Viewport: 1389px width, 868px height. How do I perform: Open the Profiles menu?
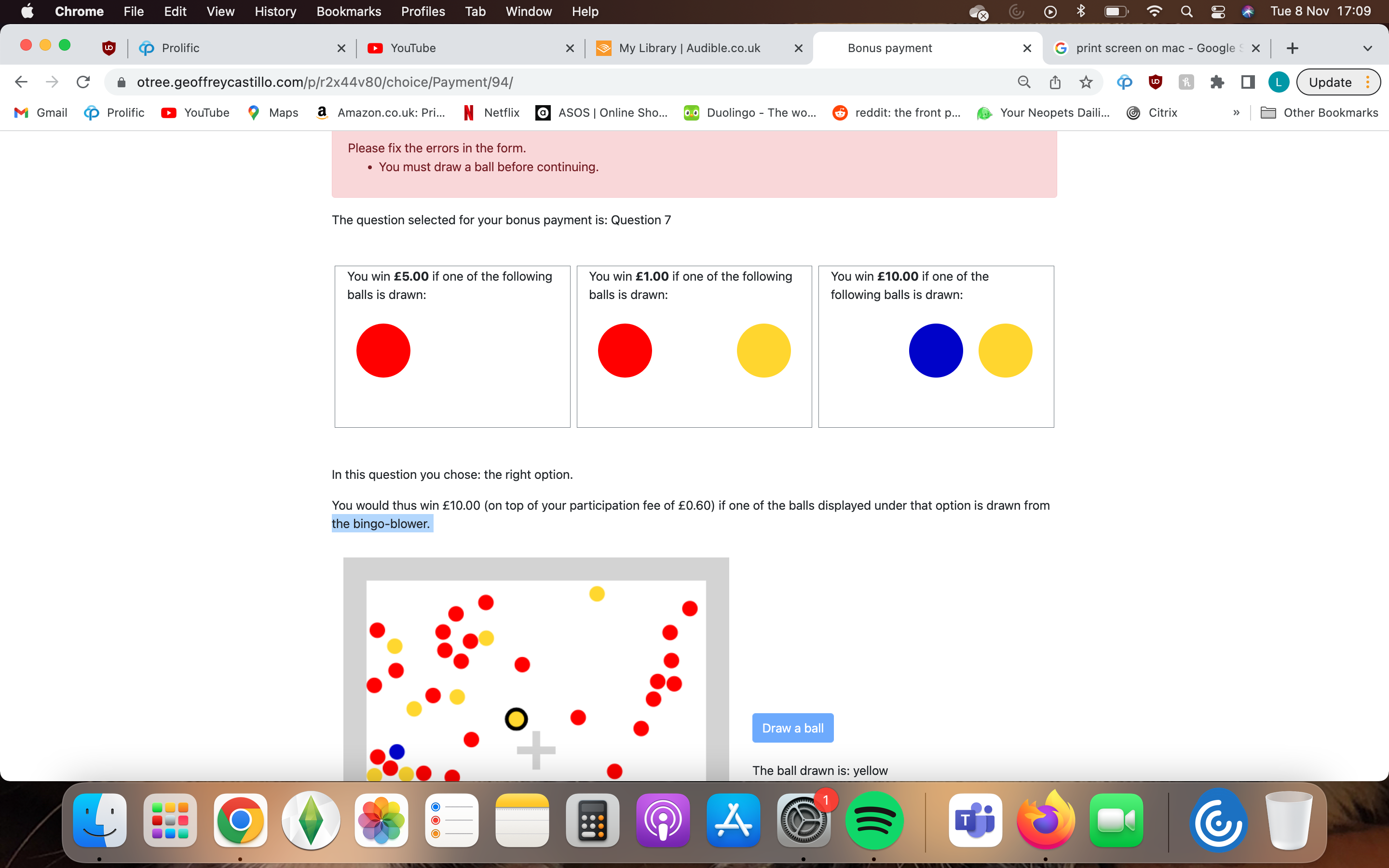point(423,12)
